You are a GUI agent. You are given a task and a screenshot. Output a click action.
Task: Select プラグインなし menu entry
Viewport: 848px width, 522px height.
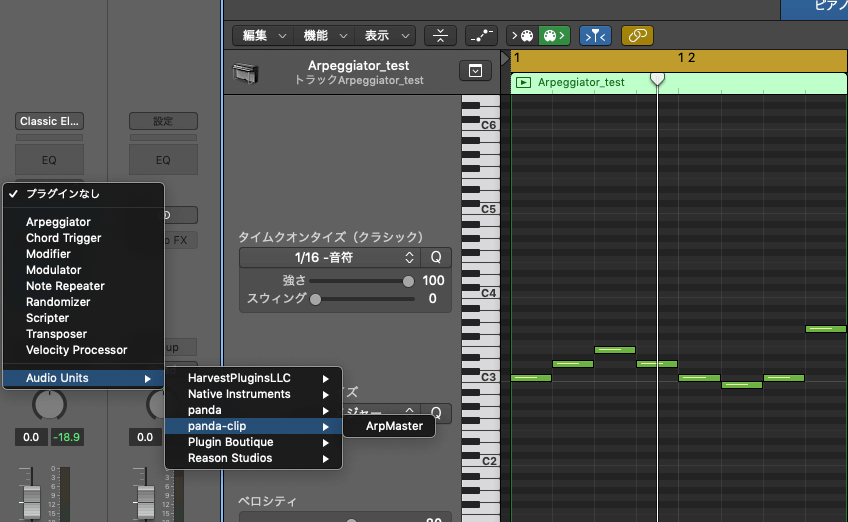[83, 194]
